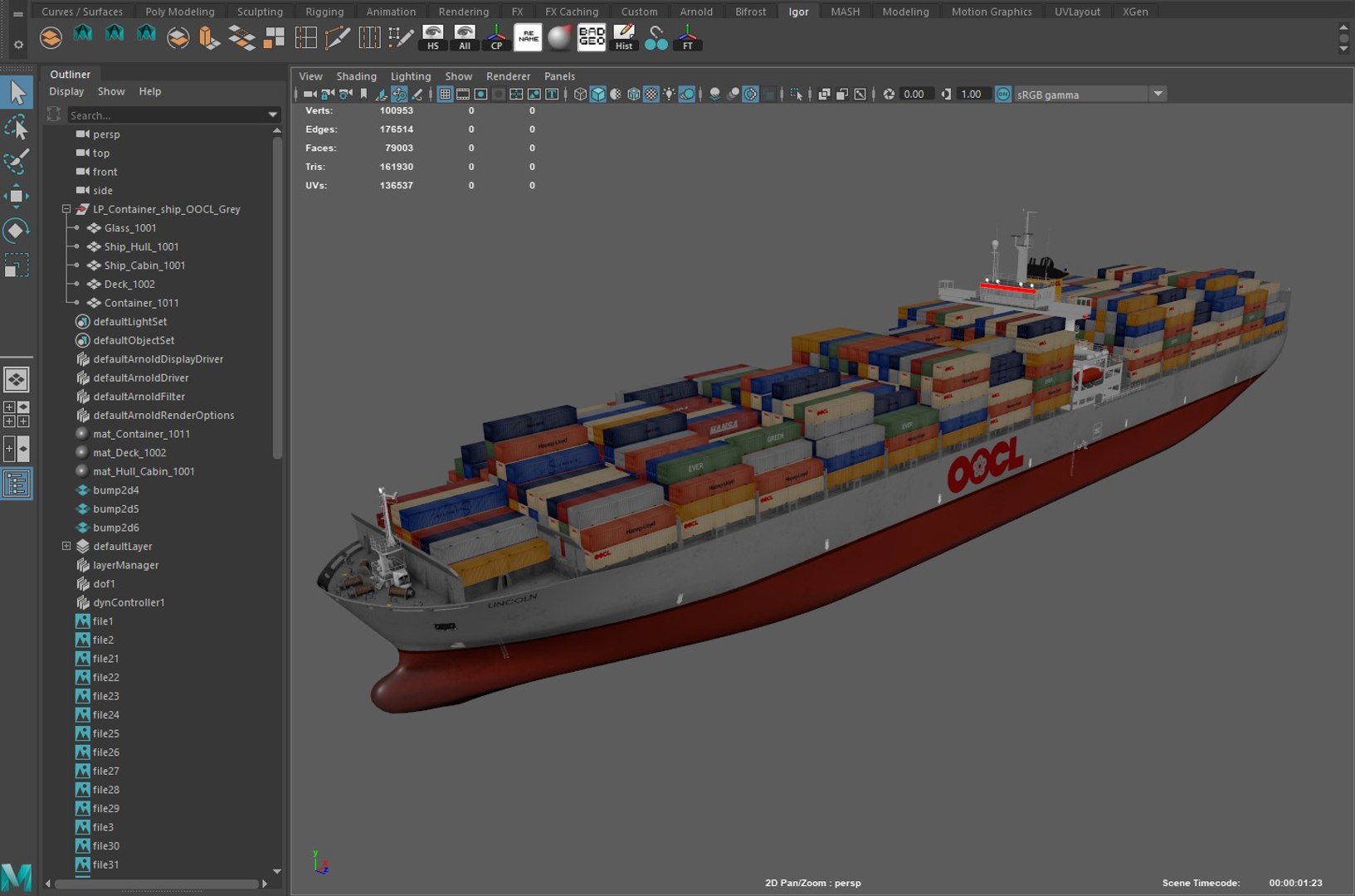Open the Outliner Display menu
Viewport: 1355px width, 896px height.
(x=66, y=91)
